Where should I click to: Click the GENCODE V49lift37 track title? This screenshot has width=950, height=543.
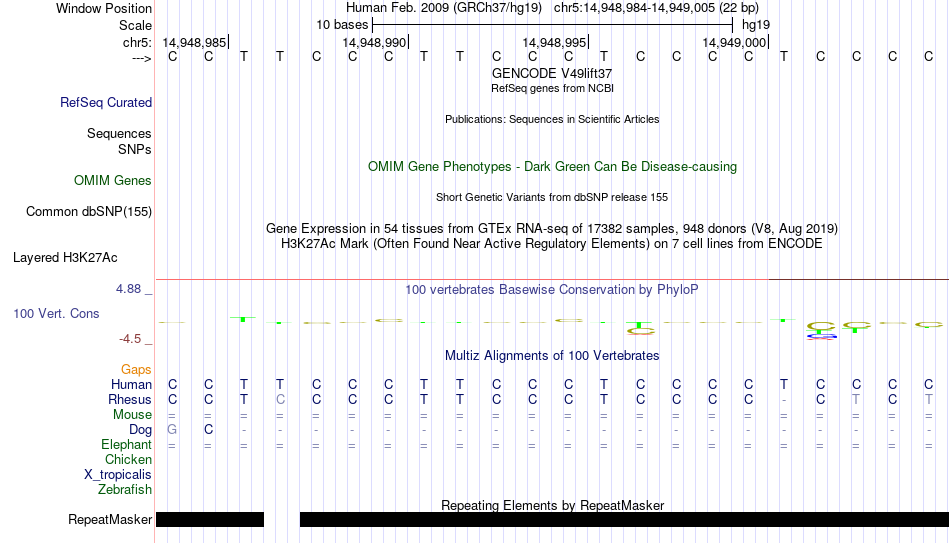coord(552,73)
